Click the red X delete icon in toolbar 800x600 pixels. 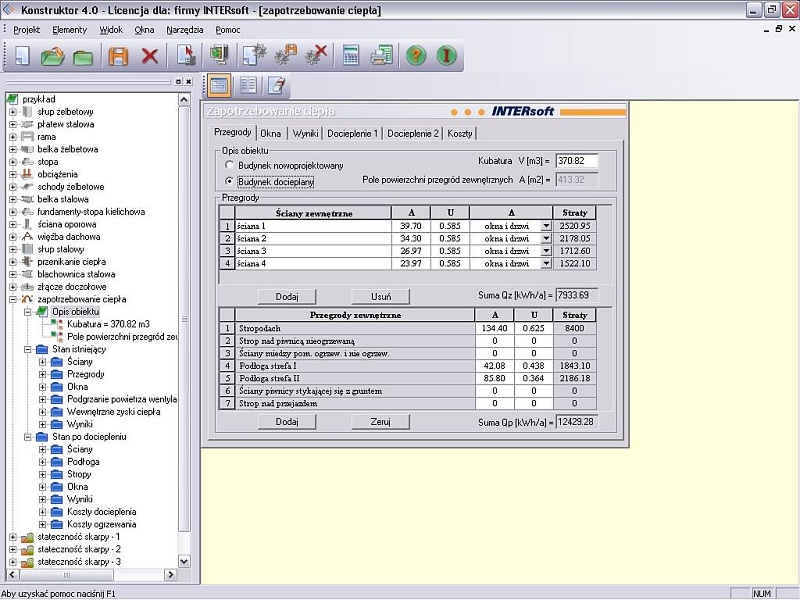(149, 55)
